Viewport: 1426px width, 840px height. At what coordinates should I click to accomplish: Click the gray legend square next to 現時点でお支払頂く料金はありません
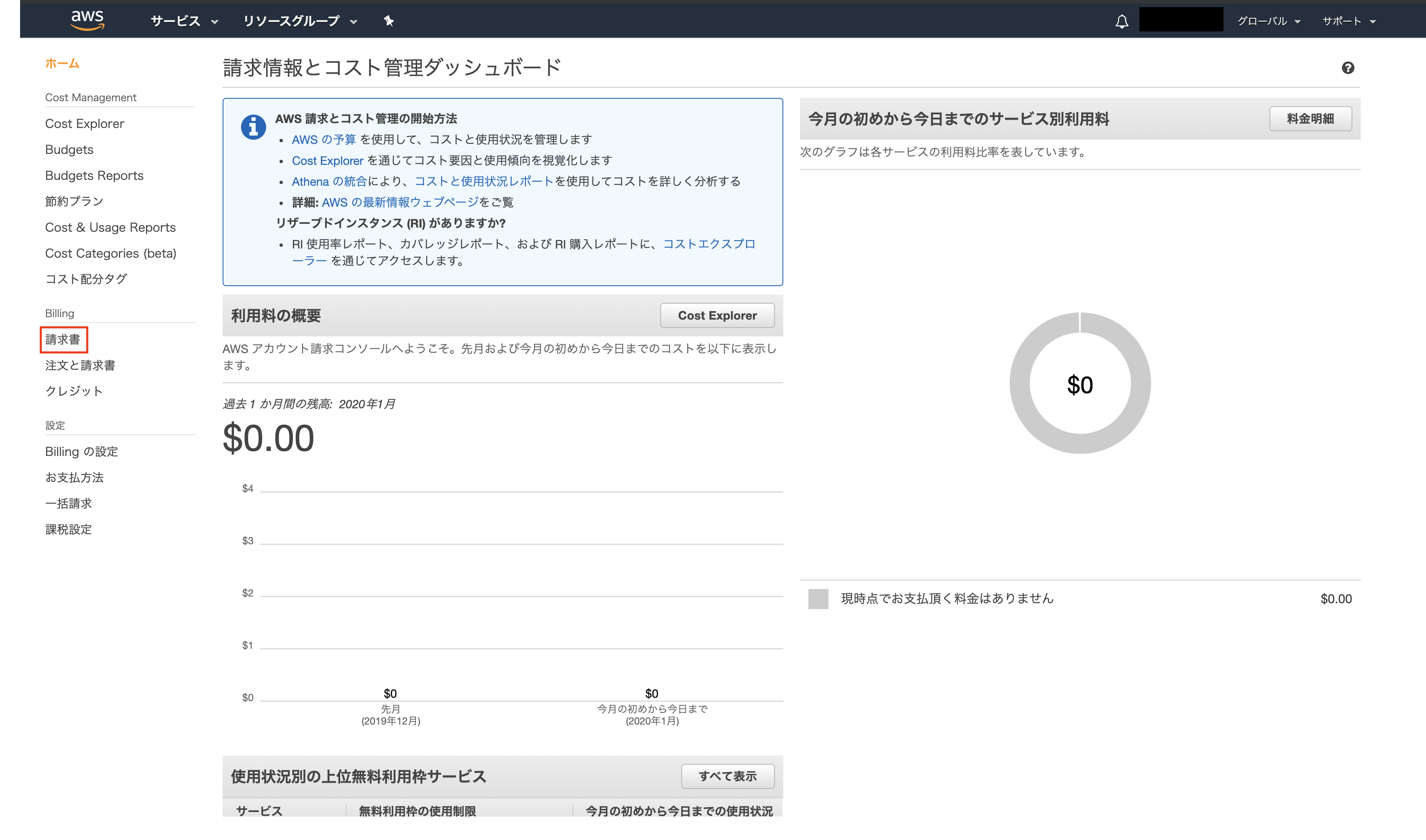tap(818, 598)
